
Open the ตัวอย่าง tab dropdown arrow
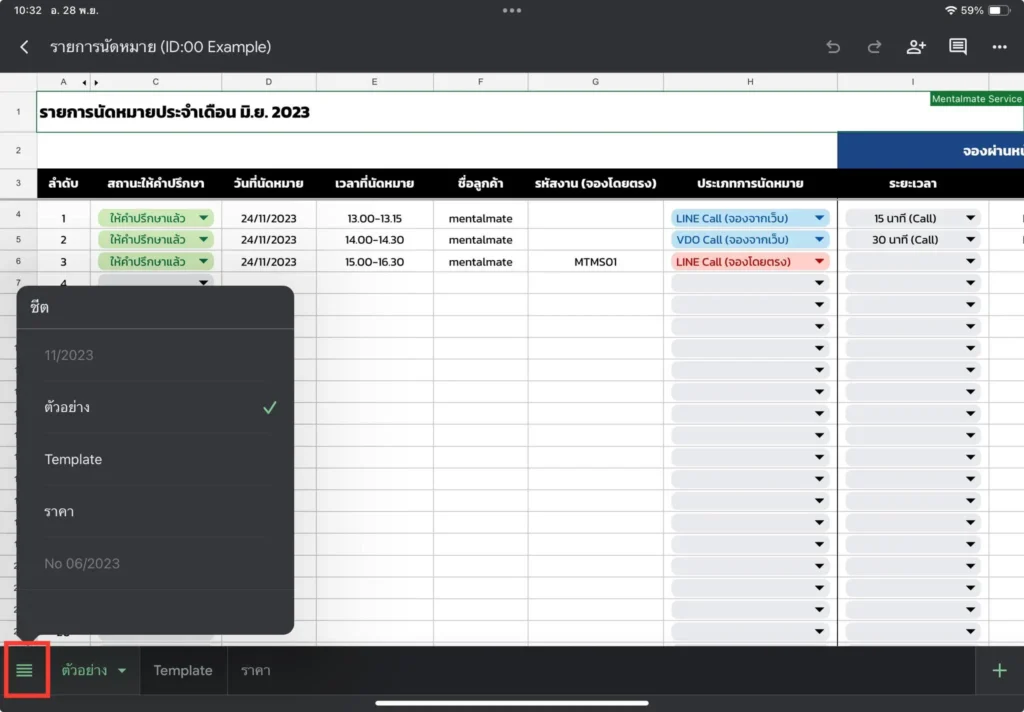(x=122, y=671)
